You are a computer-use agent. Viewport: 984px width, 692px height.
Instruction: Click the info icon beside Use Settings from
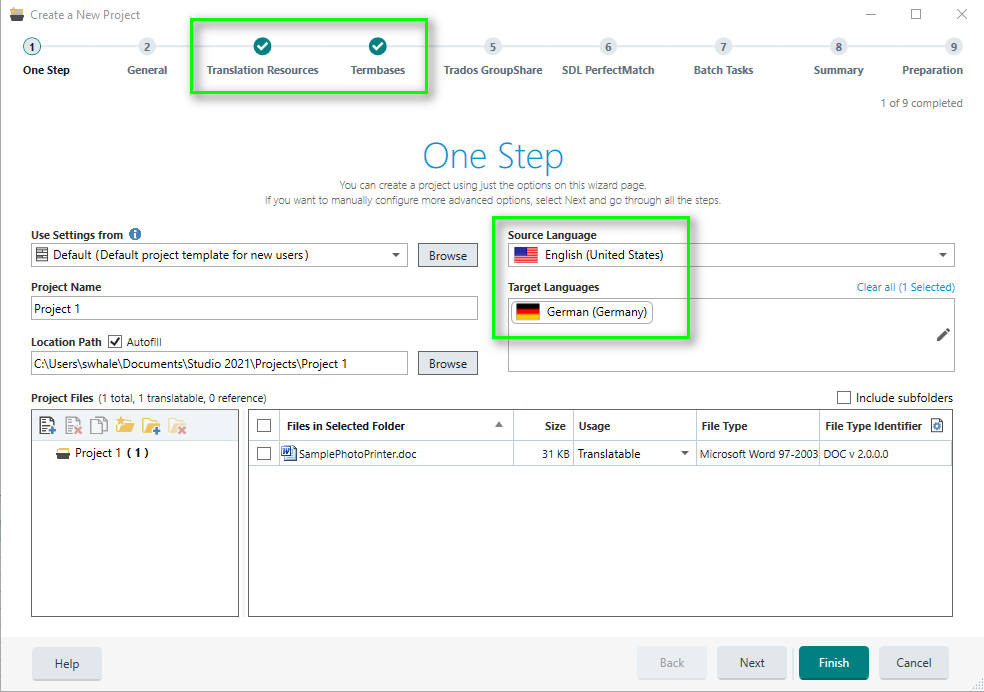(135, 235)
